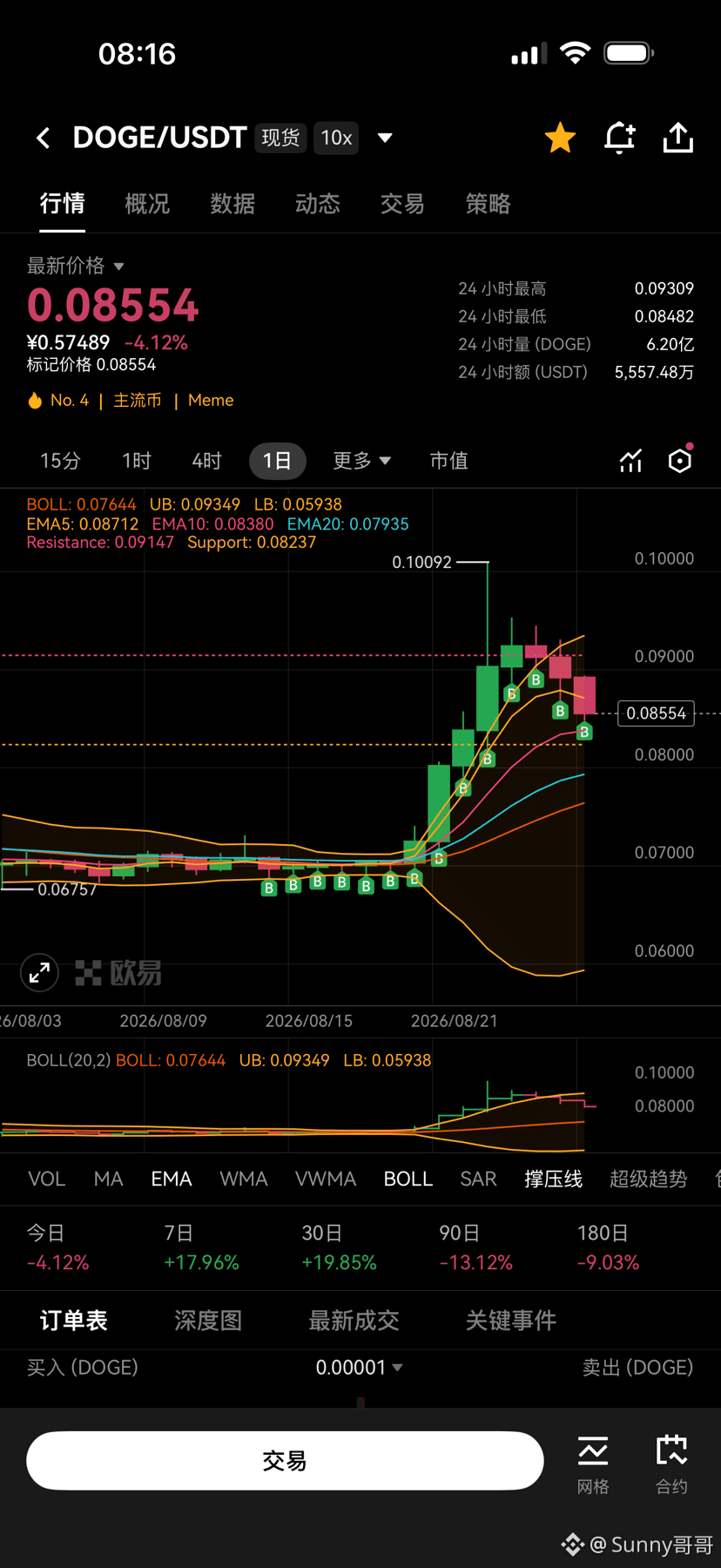Tap the 180日 -9.03% performance
The width and height of the screenshot is (721, 1568).
(x=608, y=1248)
